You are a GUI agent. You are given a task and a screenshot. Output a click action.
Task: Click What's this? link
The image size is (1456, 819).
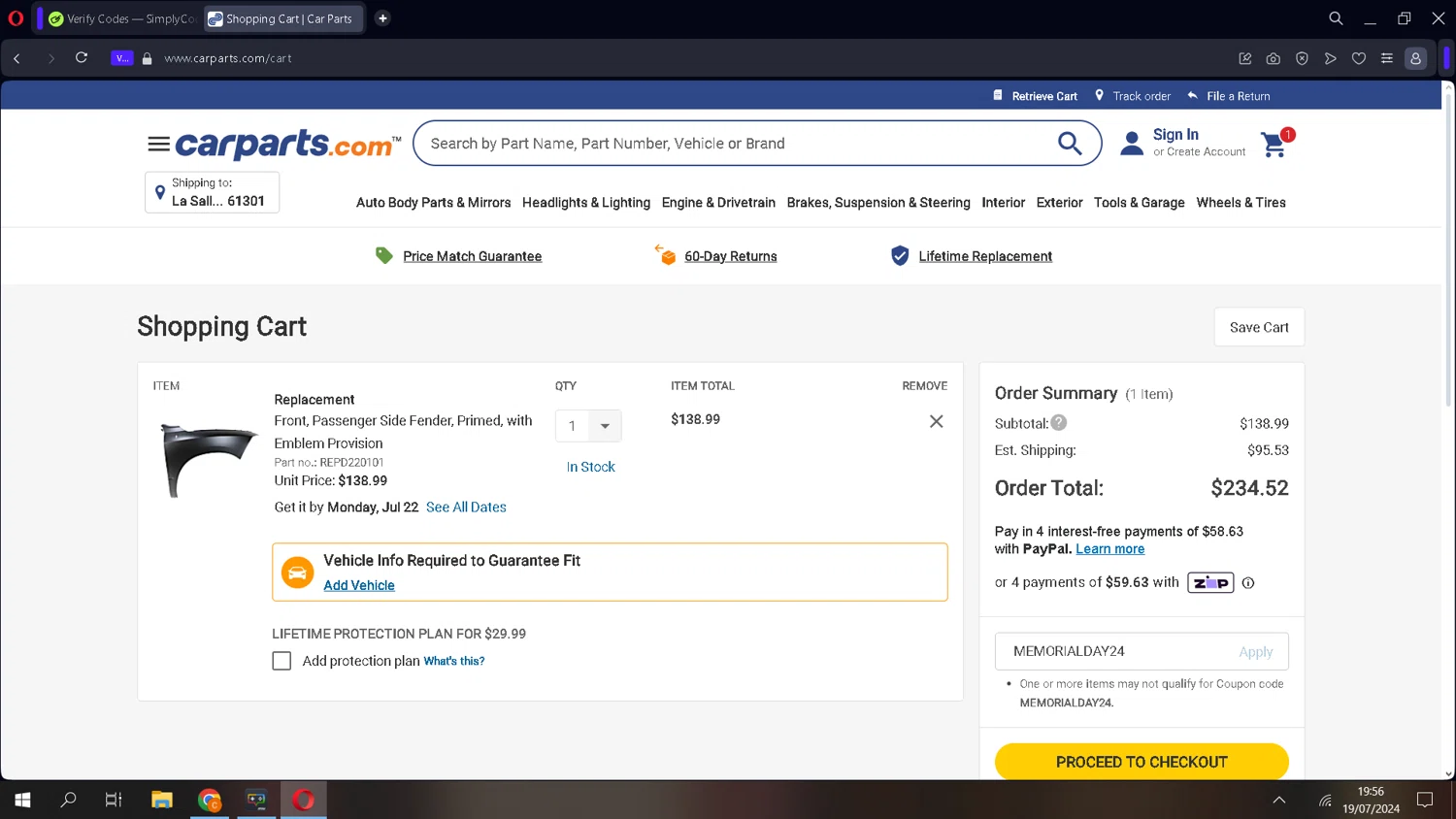click(454, 661)
